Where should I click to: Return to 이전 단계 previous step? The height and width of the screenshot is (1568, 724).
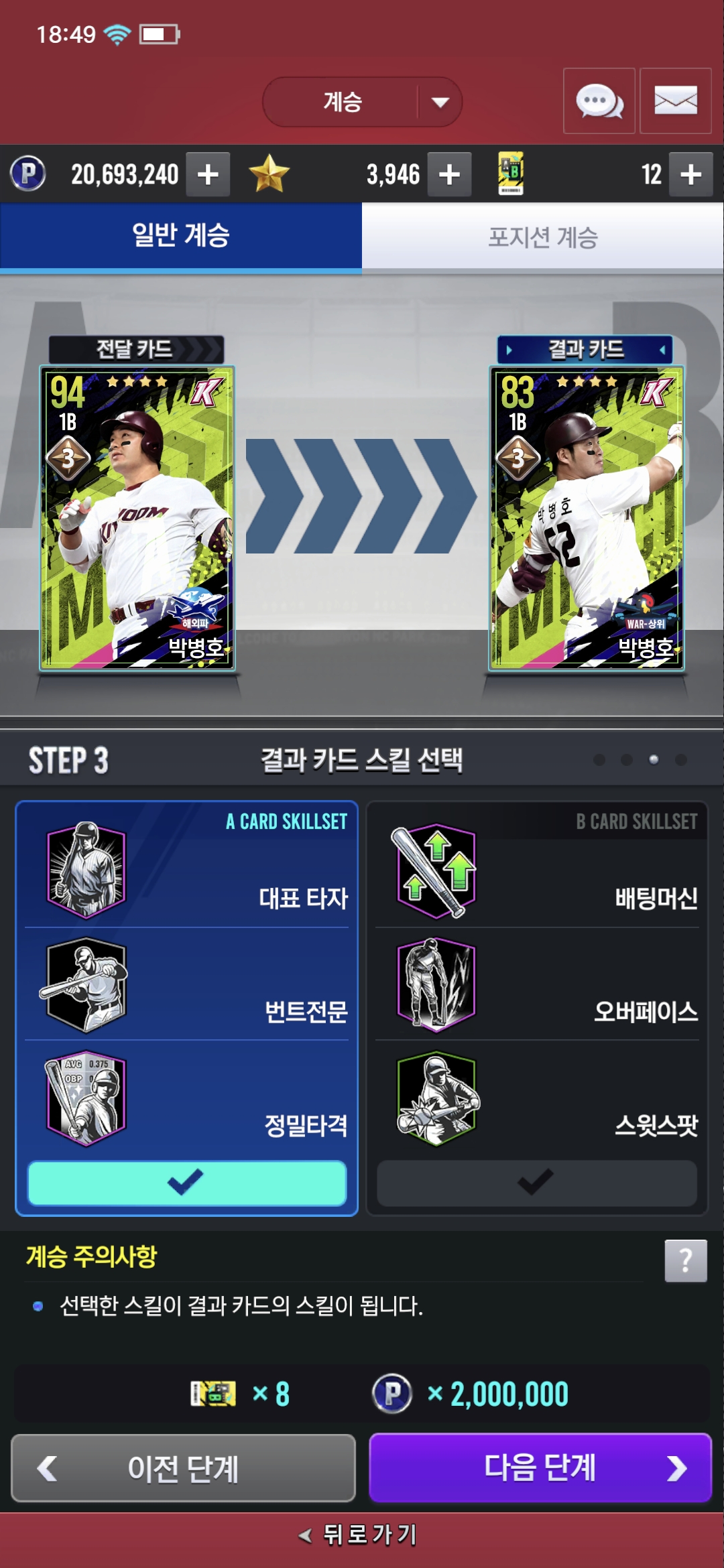pyautogui.click(x=183, y=1468)
